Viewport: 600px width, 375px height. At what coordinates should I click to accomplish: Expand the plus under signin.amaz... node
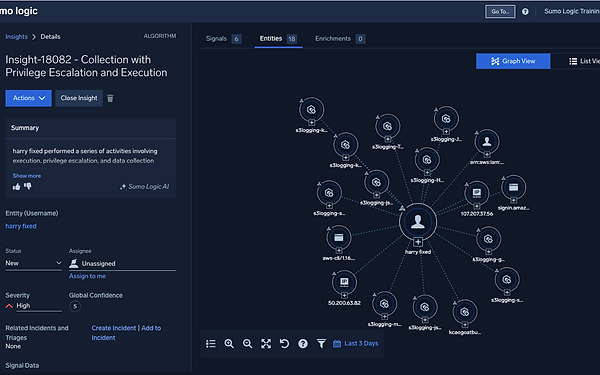(x=514, y=200)
